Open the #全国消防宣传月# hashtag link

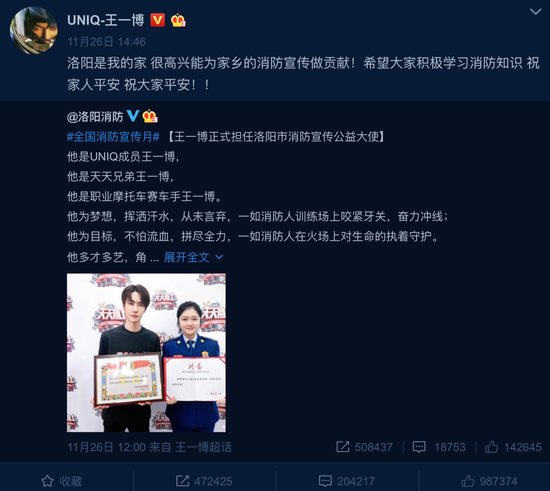pos(113,136)
